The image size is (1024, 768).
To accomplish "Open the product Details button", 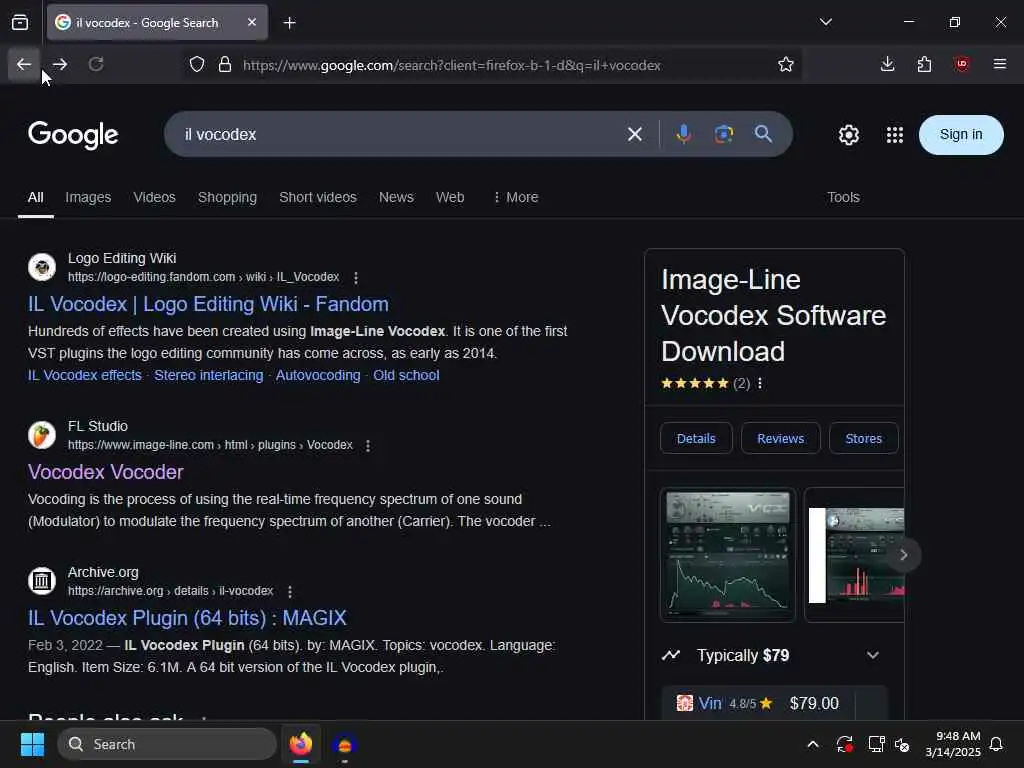I will coord(696,438).
